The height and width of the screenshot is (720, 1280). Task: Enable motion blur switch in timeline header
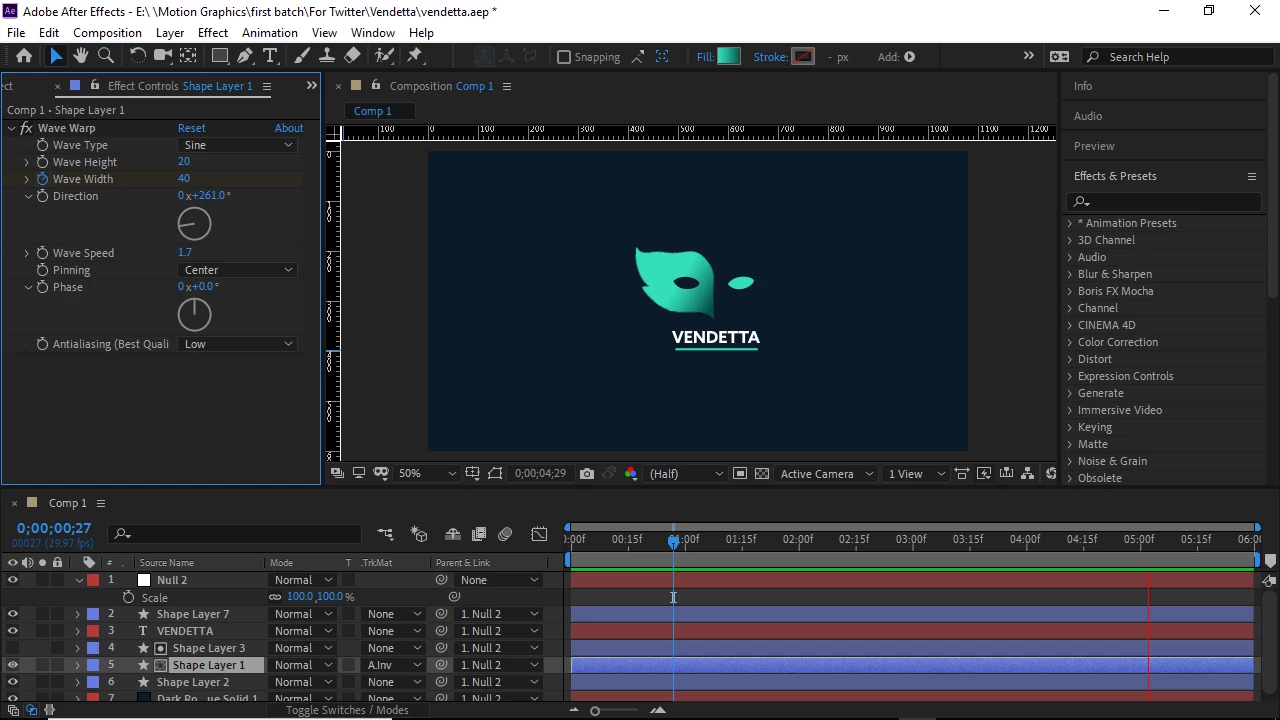505,534
